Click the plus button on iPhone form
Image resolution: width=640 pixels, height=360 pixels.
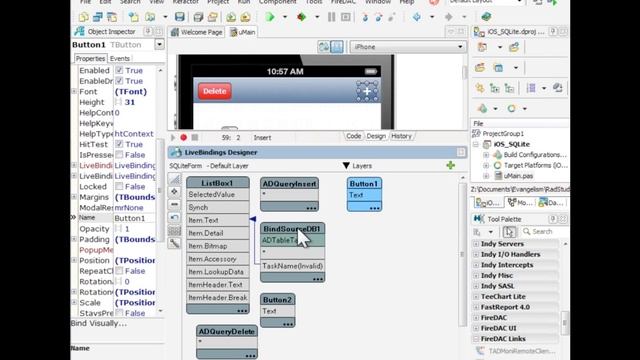point(367,91)
